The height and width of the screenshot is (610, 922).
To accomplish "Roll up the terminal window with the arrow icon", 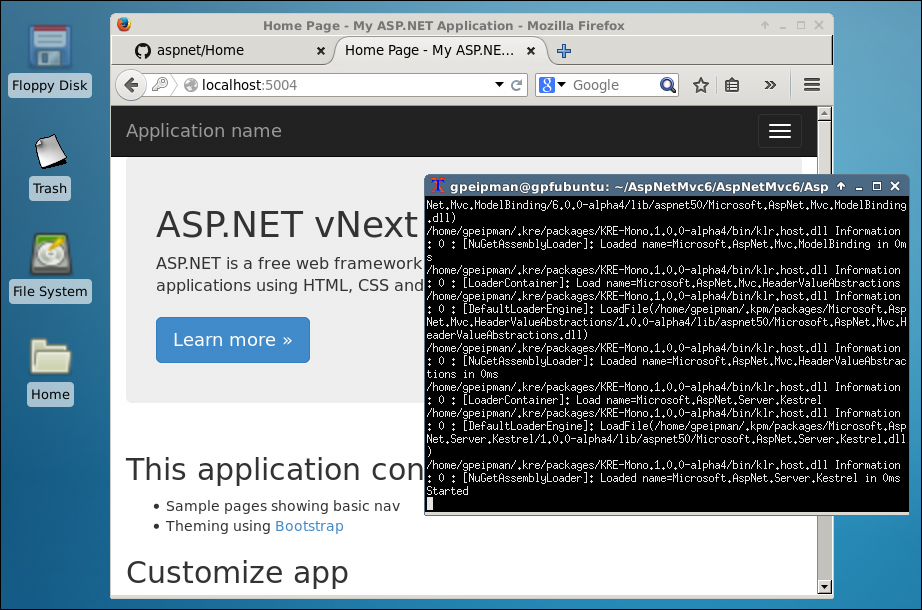I will [x=841, y=186].
